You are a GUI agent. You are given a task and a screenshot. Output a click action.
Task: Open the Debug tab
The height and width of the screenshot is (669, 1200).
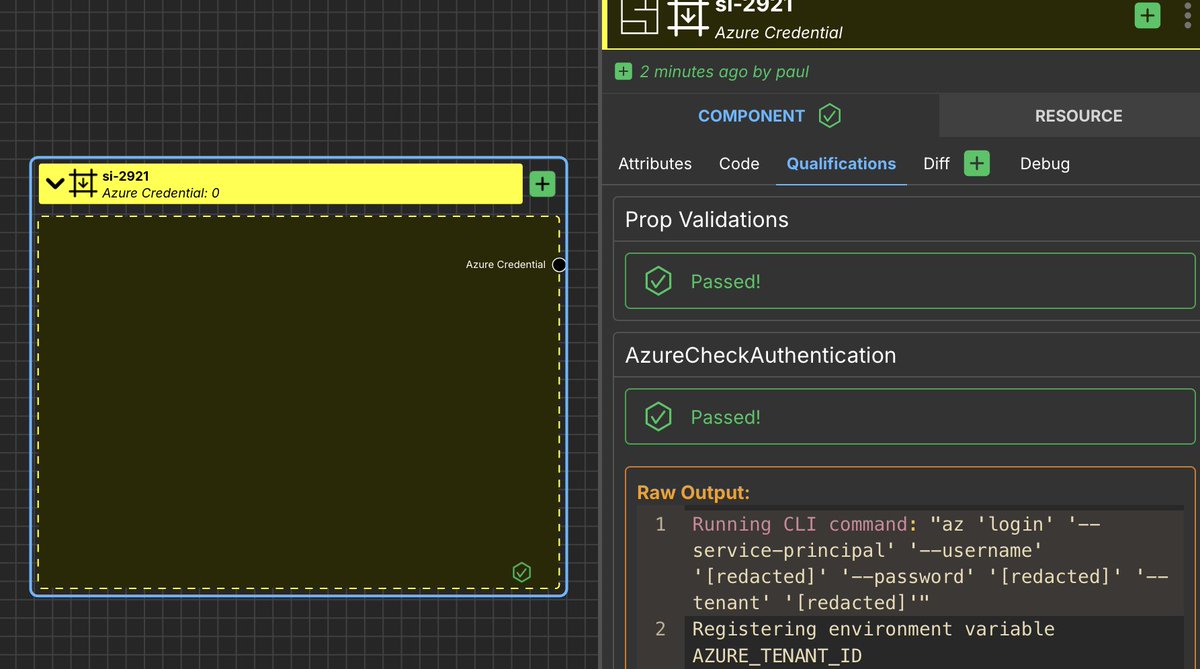(1045, 164)
